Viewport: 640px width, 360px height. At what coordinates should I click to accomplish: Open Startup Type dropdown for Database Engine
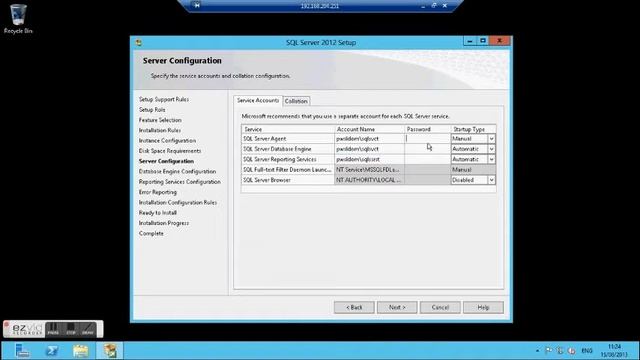pyautogui.click(x=491, y=149)
